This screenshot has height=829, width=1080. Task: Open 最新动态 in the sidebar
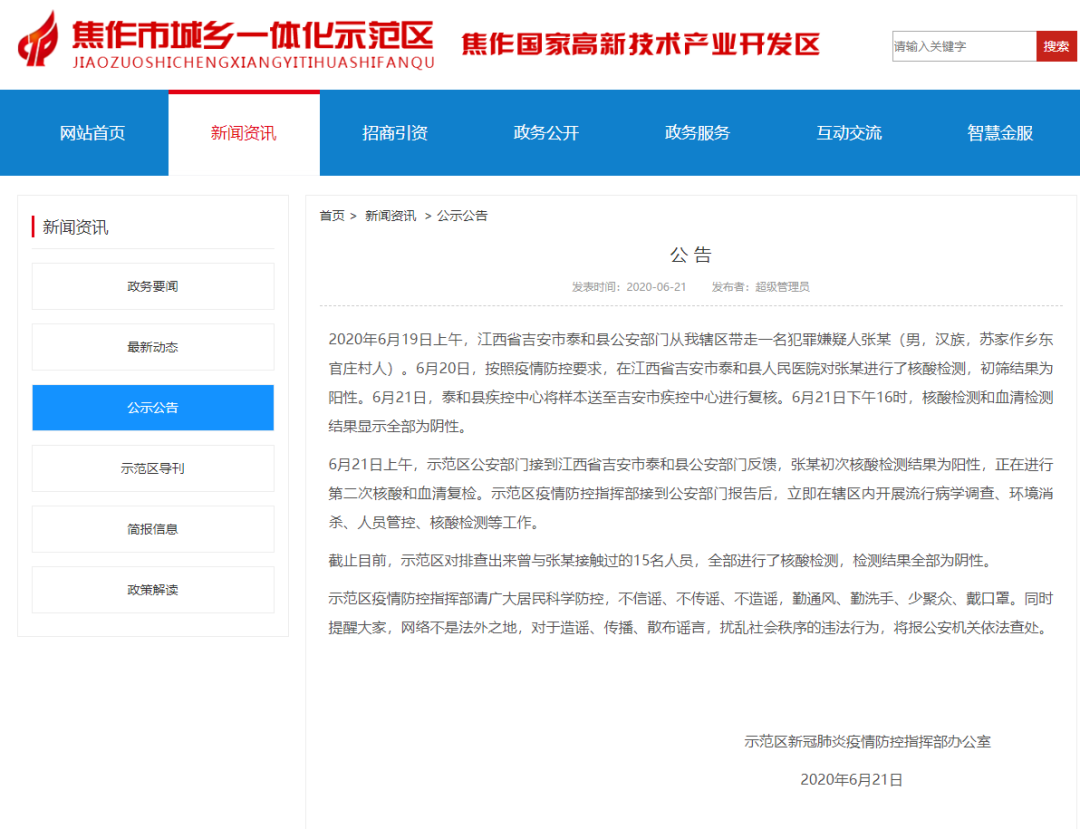(x=153, y=347)
